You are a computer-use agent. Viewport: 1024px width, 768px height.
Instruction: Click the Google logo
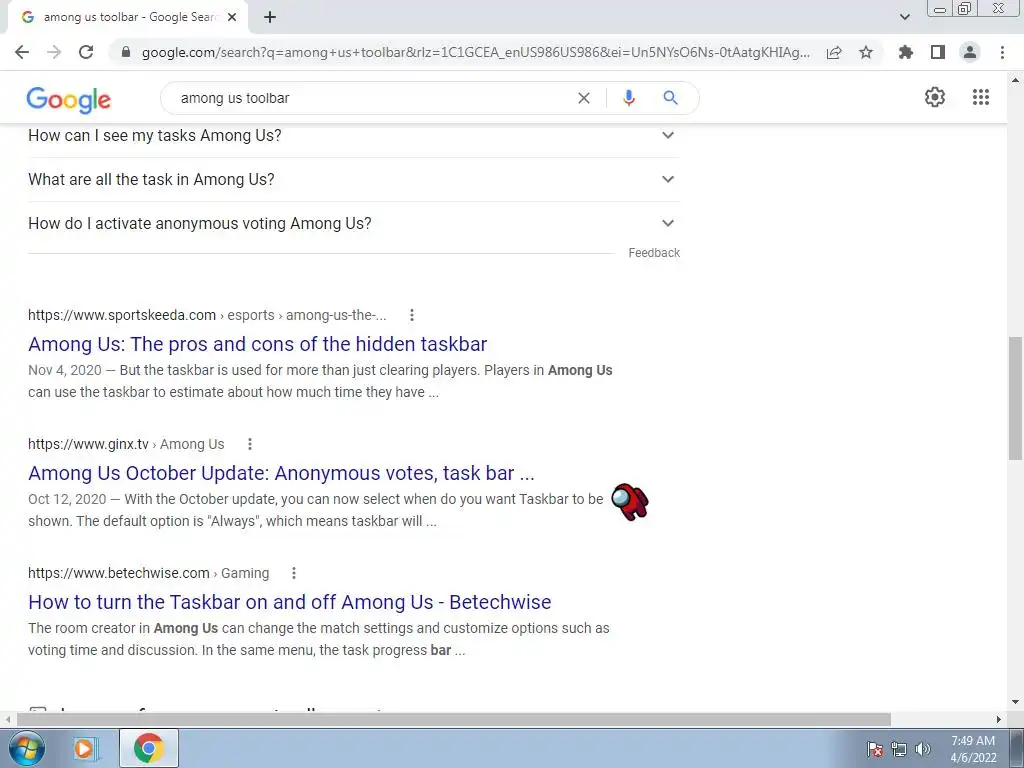[x=69, y=99]
